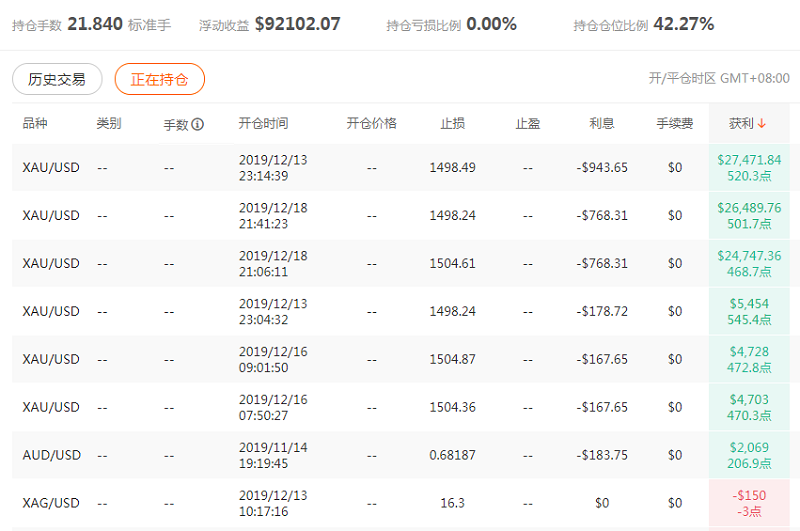Viewport: 800px width, 531px height.
Task: Click open time 2019/12/16 07:50:27
Action: 273,408
